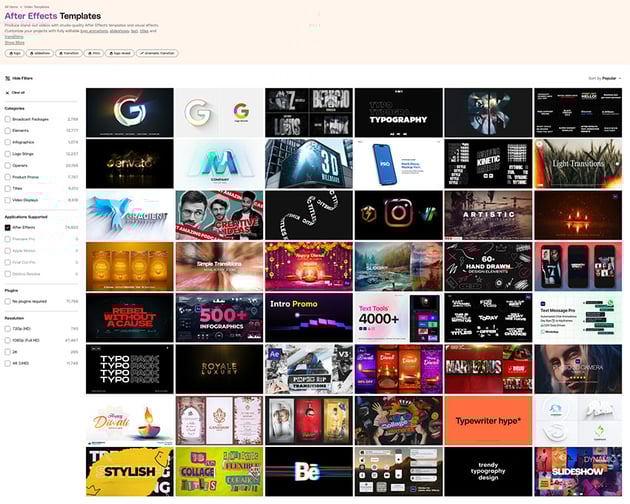630x504 pixels.
Task: Select the cinematic transition tag chip
Action: (x=157, y=53)
